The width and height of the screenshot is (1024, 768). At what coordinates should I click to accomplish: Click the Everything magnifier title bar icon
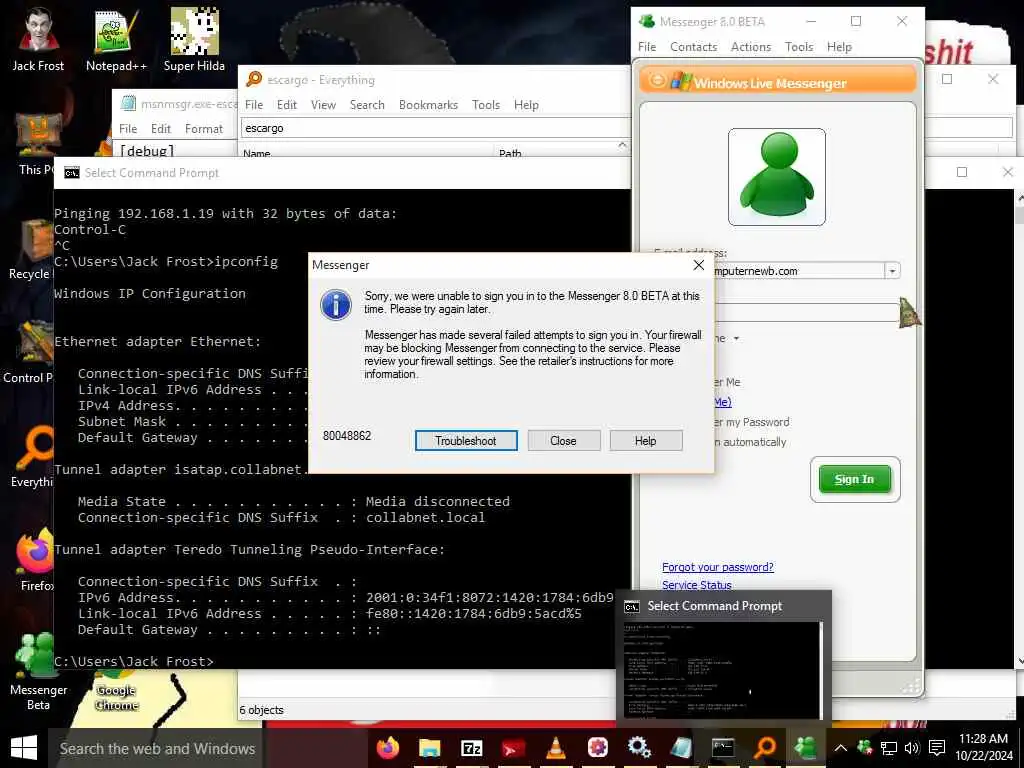tap(254, 79)
